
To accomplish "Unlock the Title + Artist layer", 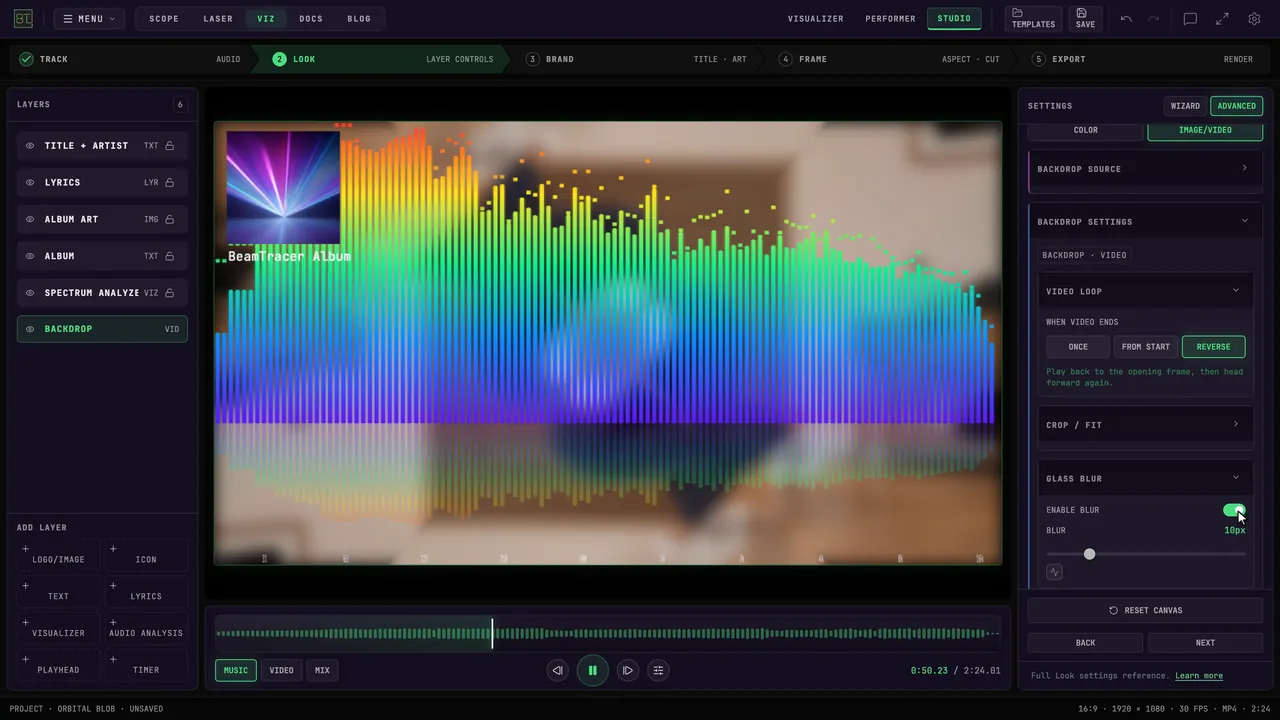I will tap(170, 146).
